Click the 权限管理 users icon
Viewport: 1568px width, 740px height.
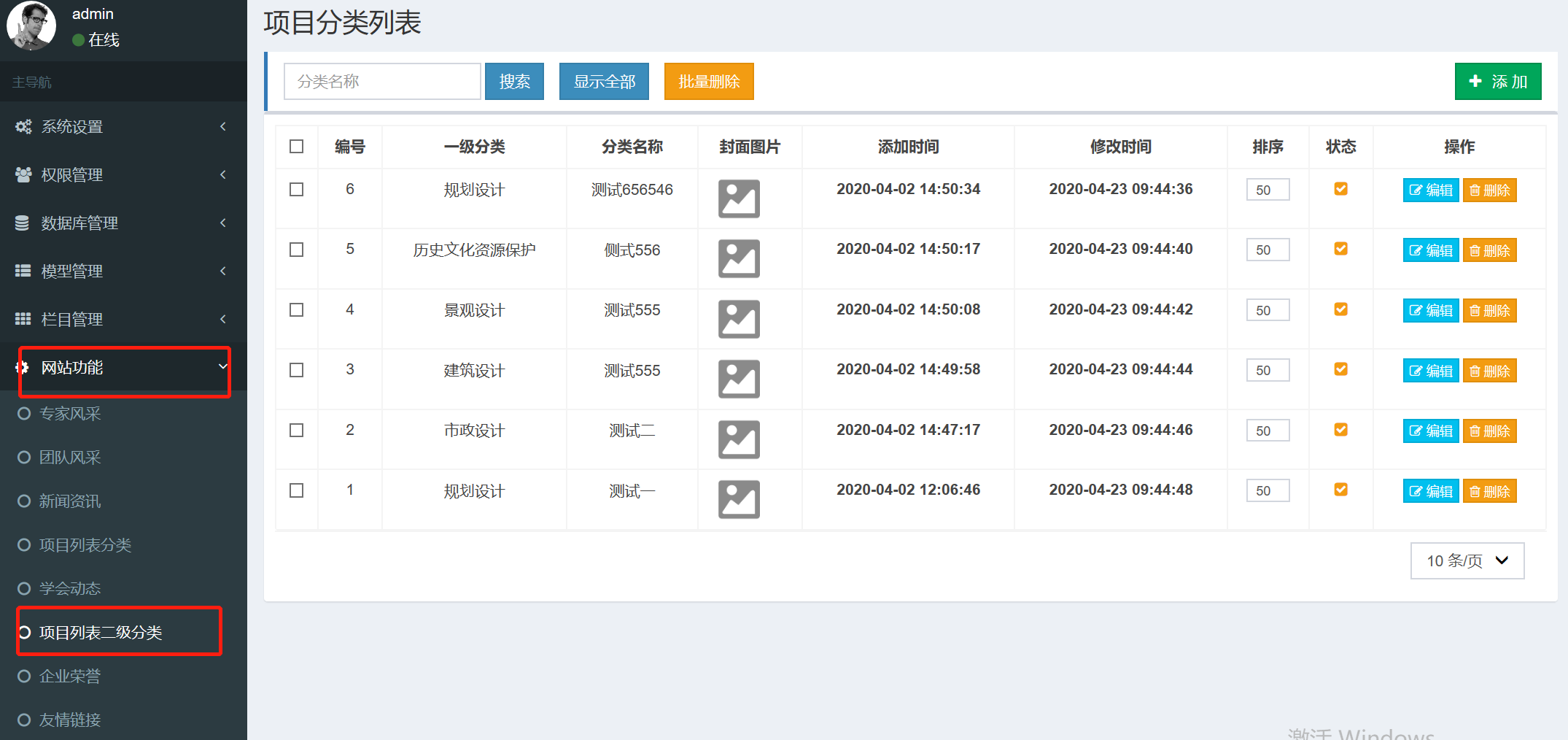click(23, 174)
